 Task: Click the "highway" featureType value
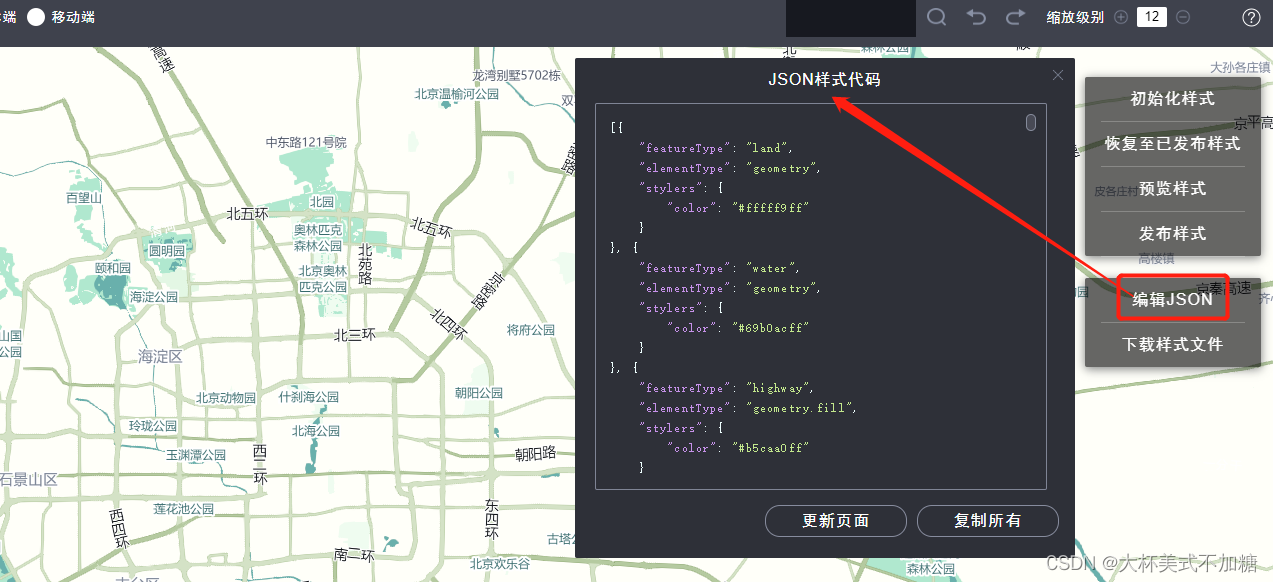click(778, 388)
